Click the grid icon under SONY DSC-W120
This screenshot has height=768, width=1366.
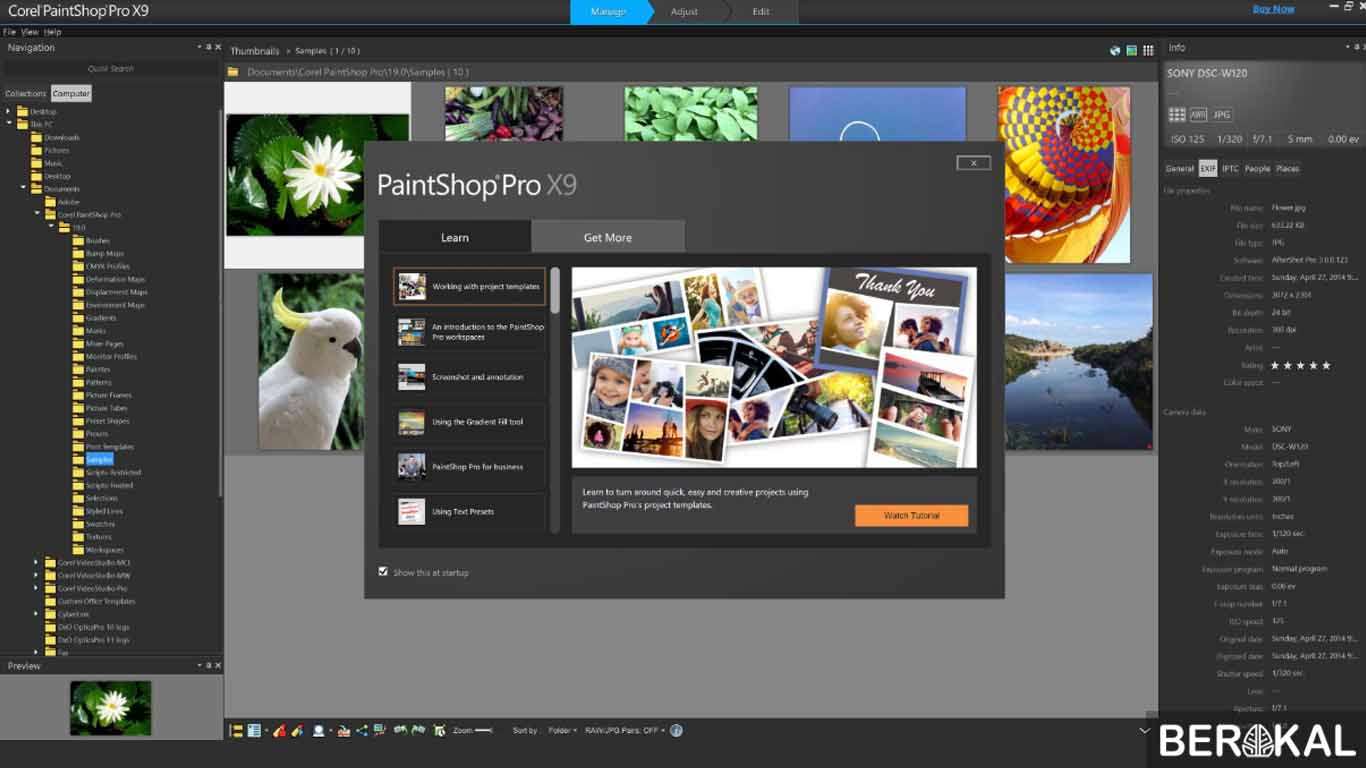click(1177, 115)
